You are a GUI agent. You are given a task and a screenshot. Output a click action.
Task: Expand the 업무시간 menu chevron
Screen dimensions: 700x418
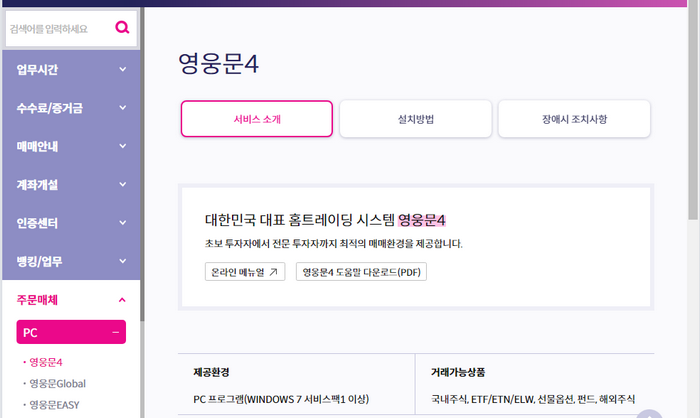(122, 69)
